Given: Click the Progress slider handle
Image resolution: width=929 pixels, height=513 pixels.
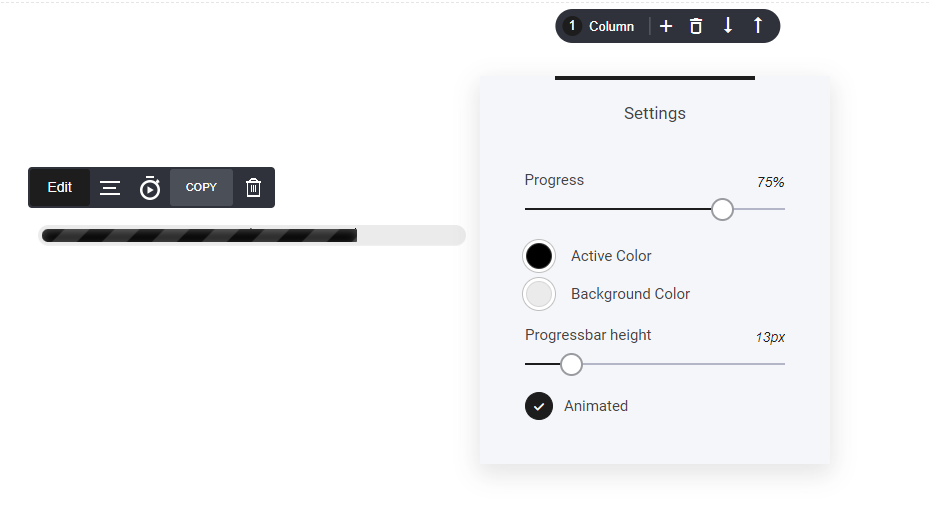Looking at the screenshot, I should coord(722,209).
